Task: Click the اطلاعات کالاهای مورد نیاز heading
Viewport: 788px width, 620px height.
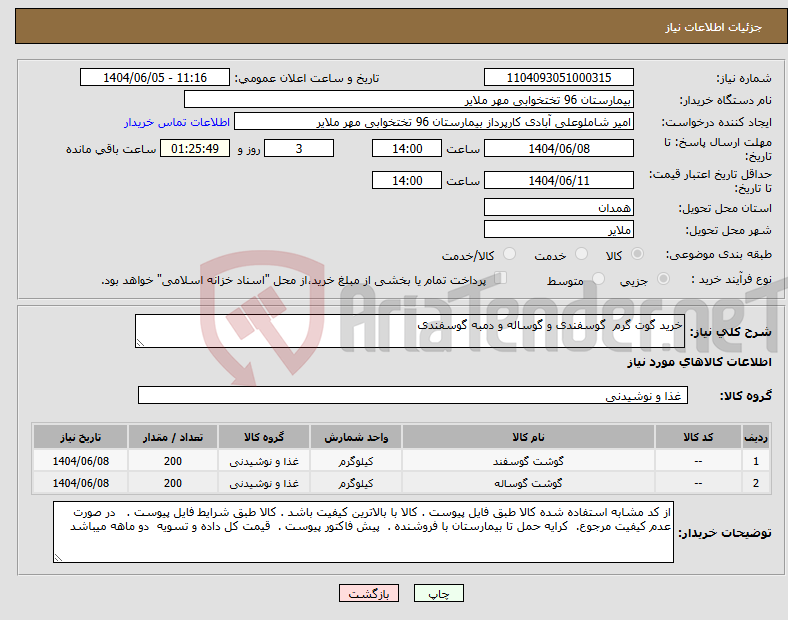Action: [699, 362]
